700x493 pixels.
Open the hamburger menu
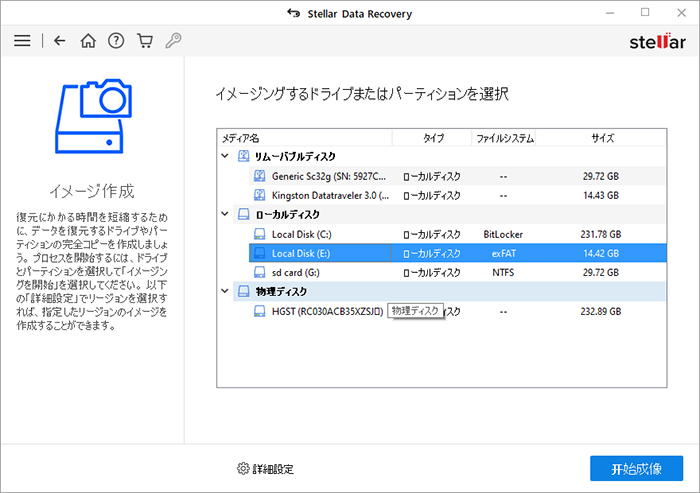(22, 41)
